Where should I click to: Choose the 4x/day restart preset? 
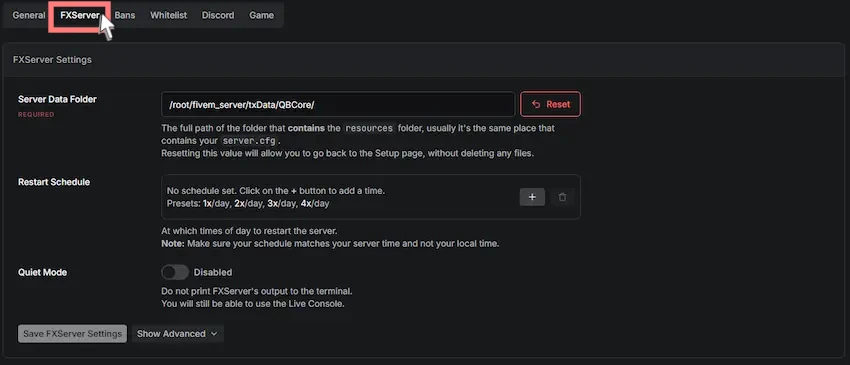tap(315, 204)
